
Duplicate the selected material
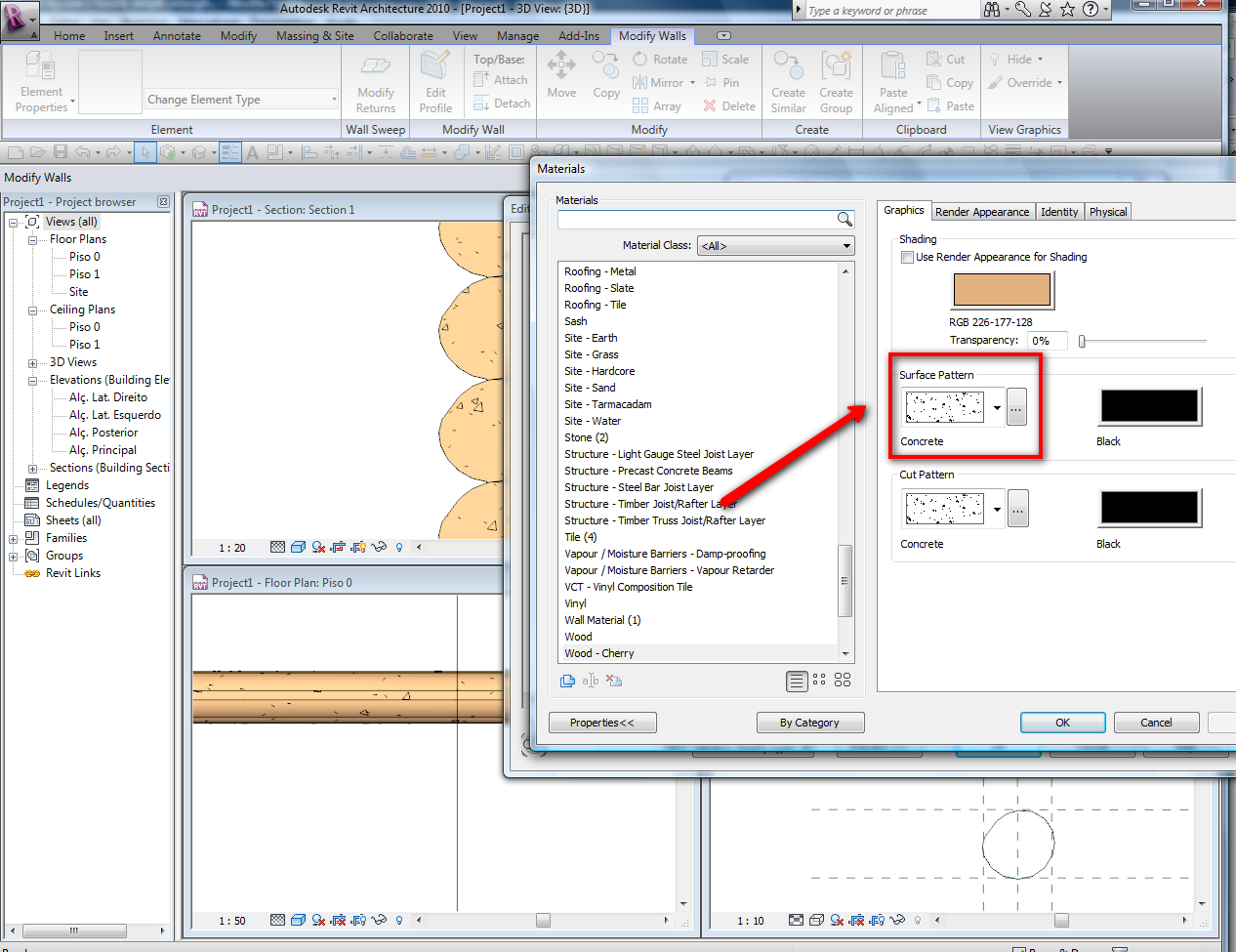(567, 681)
